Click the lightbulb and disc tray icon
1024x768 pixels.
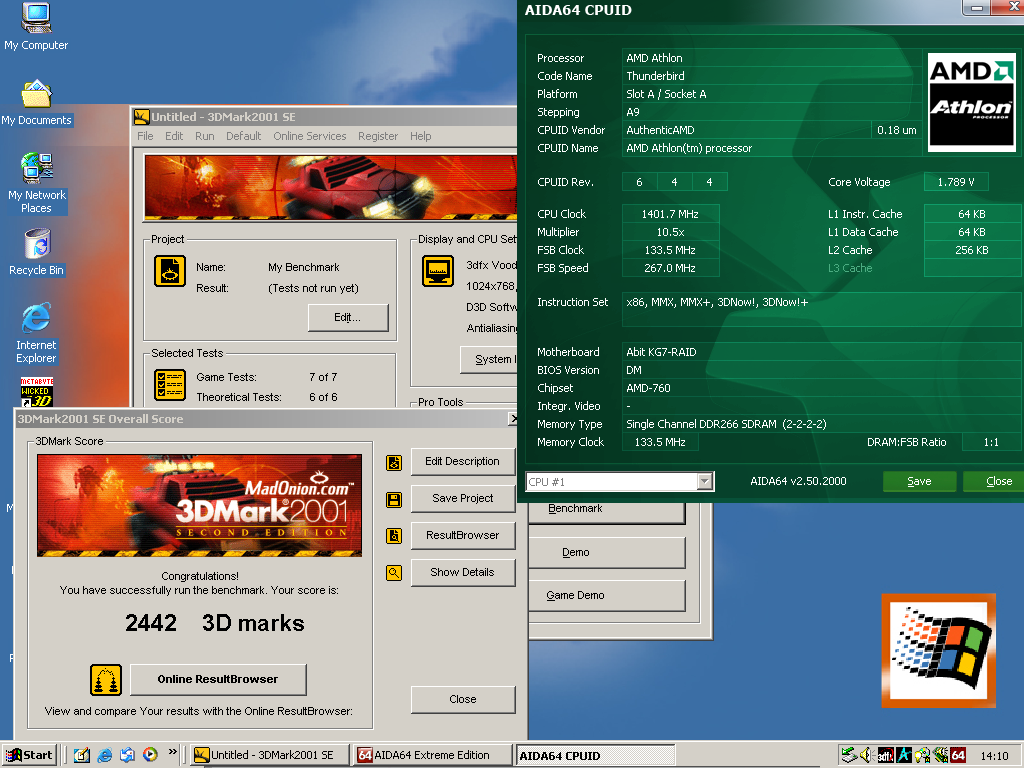[922, 756]
